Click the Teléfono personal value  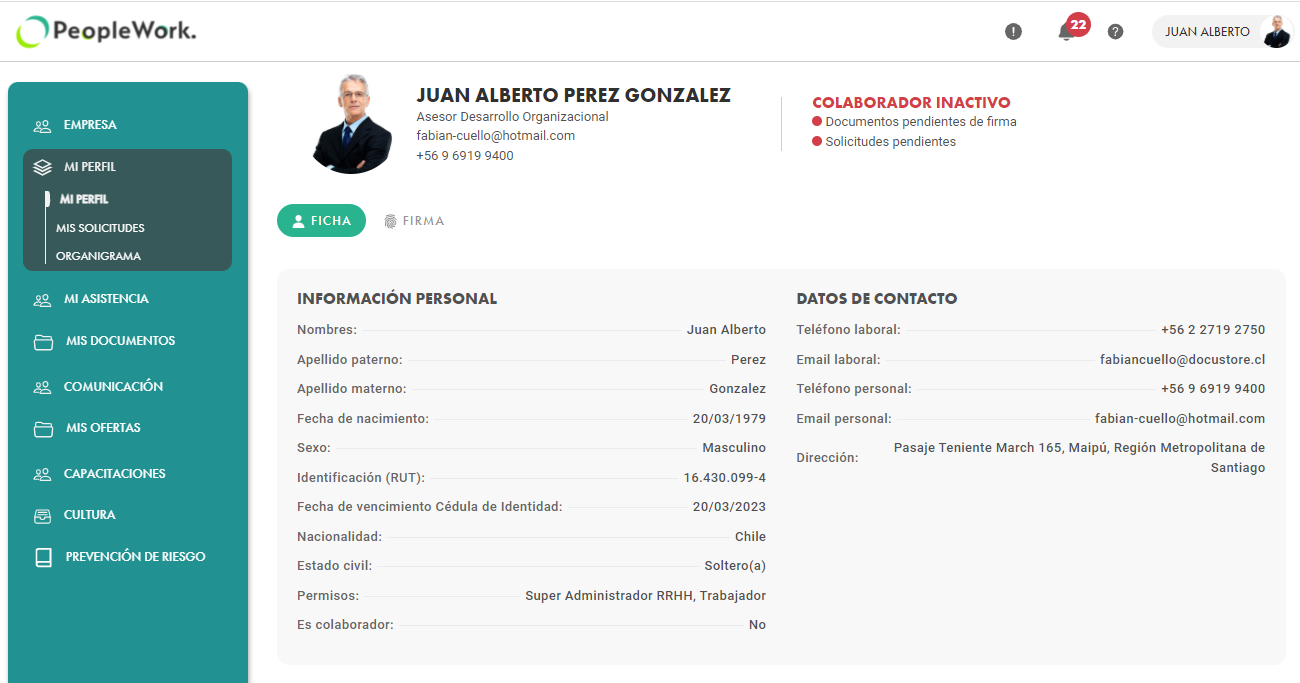[1213, 389]
